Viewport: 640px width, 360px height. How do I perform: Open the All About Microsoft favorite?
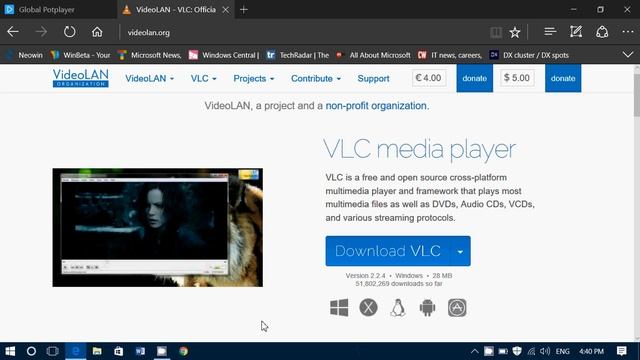(x=373, y=55)
